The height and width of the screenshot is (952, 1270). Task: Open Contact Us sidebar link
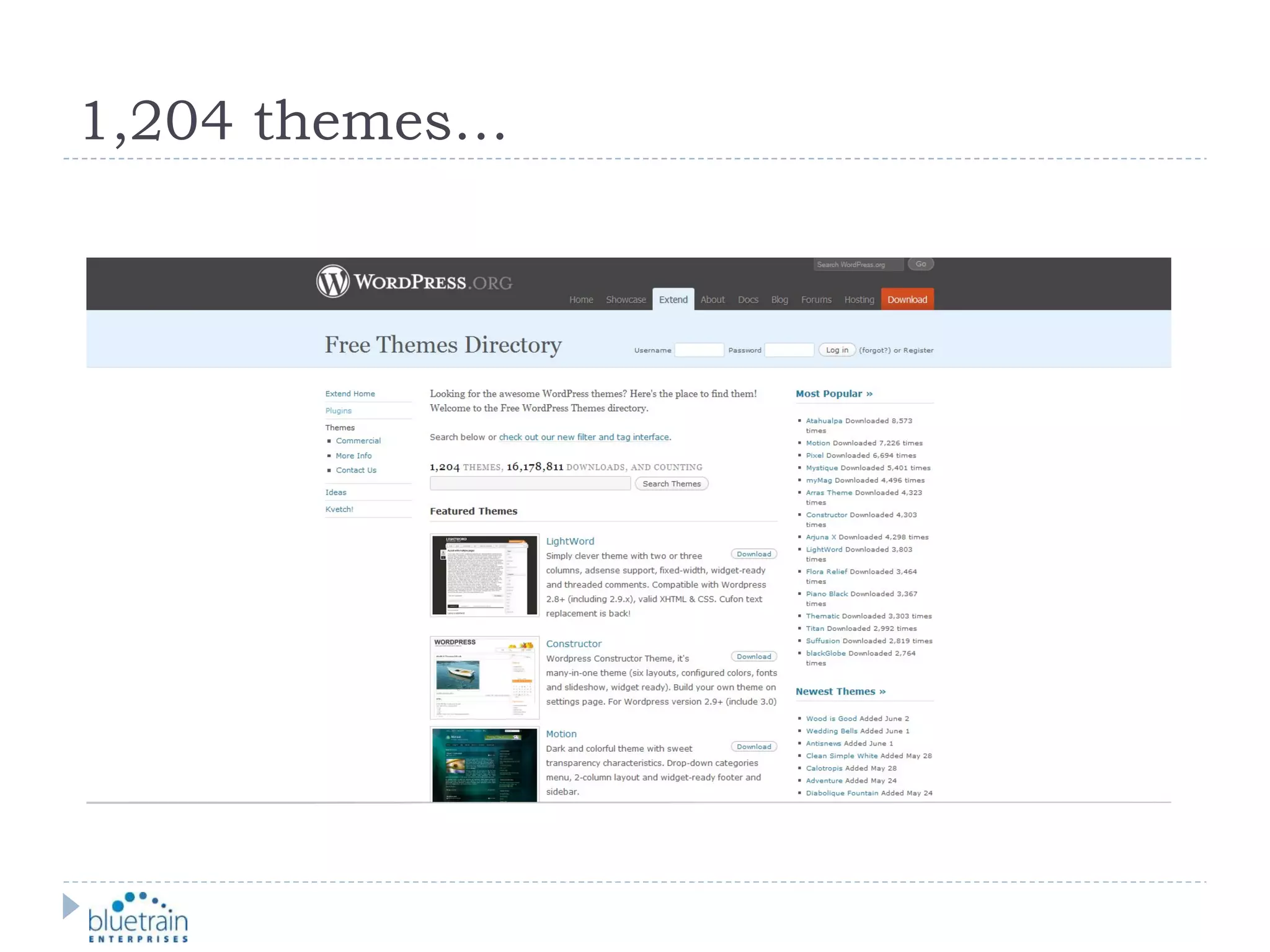coord(356,470)
